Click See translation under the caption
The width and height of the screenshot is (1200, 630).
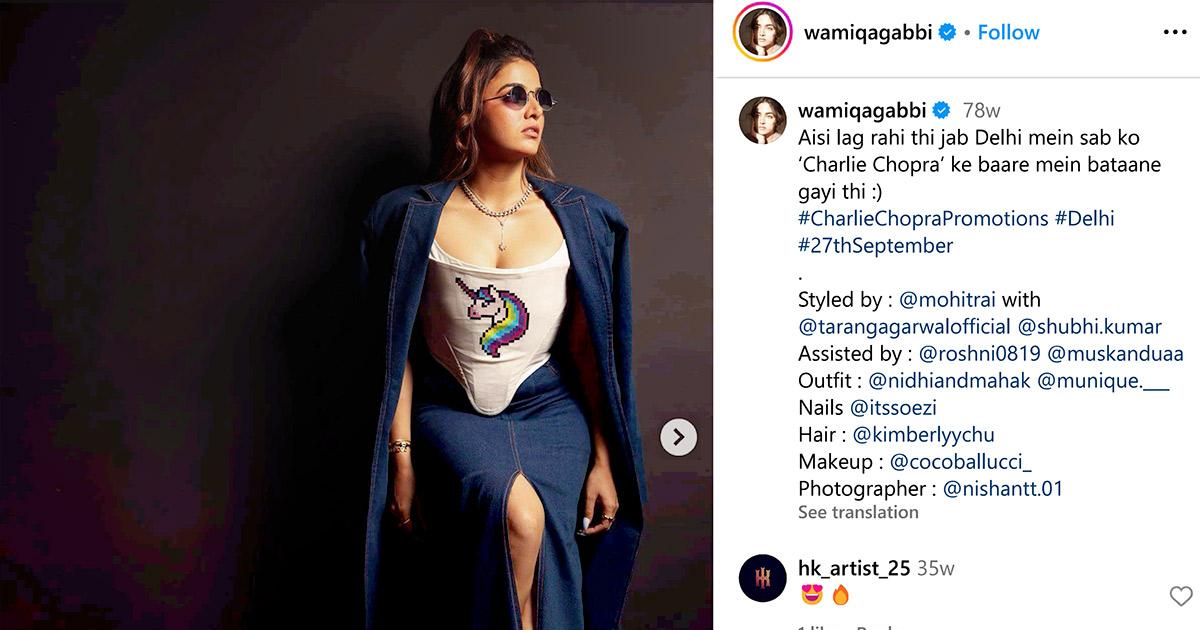pyautogui.click(x=858, y=512)
